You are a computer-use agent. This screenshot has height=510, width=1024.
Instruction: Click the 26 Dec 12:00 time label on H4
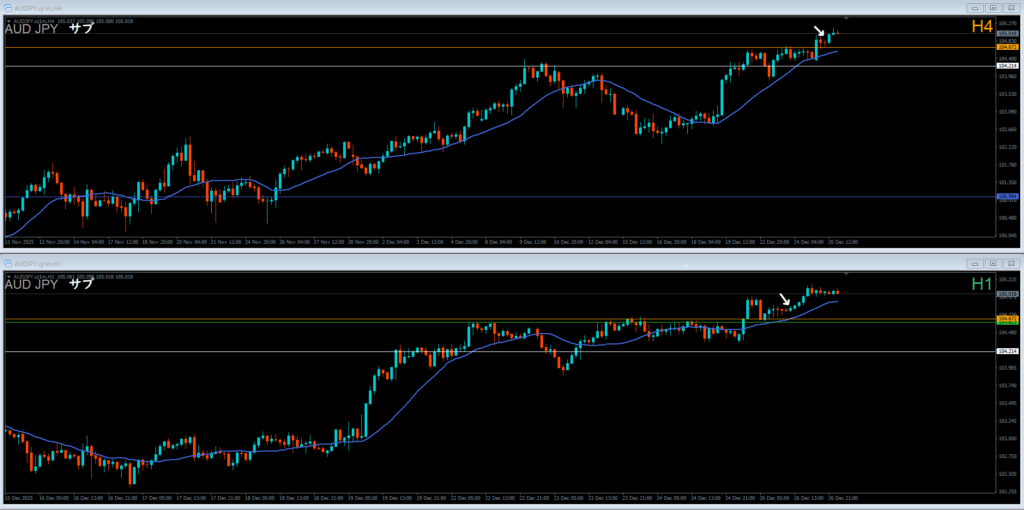[x=843, y=242]
